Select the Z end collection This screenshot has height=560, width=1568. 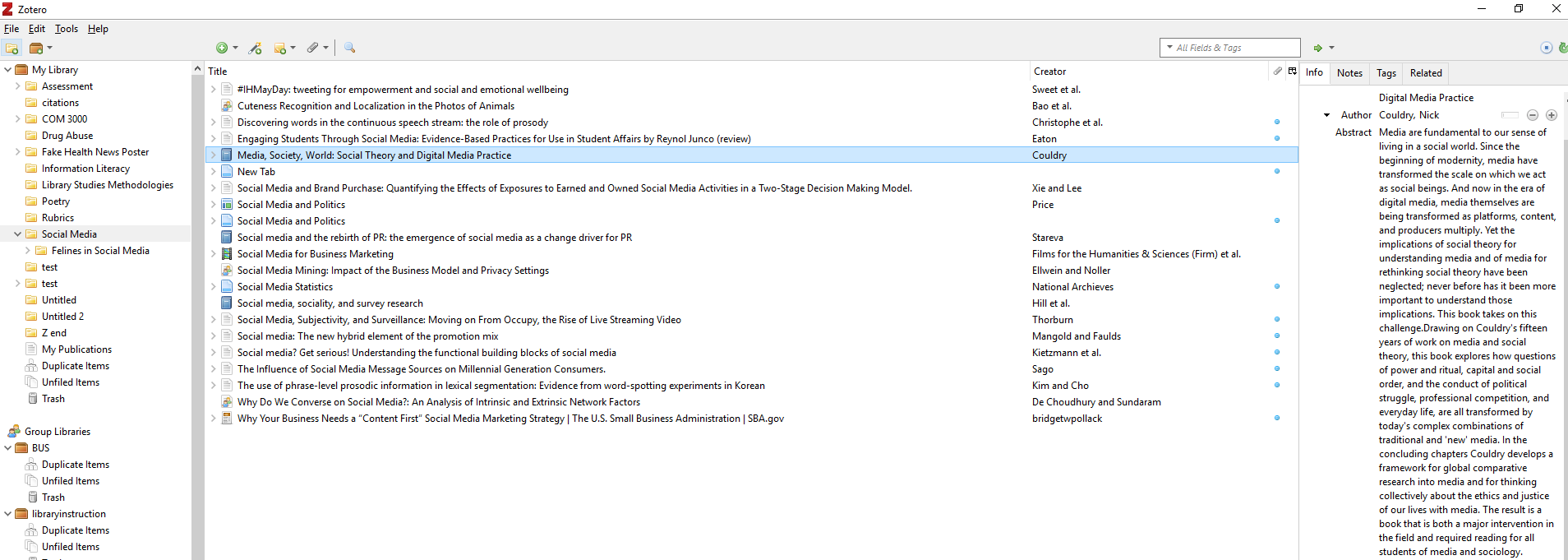click(x=53, y=333)
